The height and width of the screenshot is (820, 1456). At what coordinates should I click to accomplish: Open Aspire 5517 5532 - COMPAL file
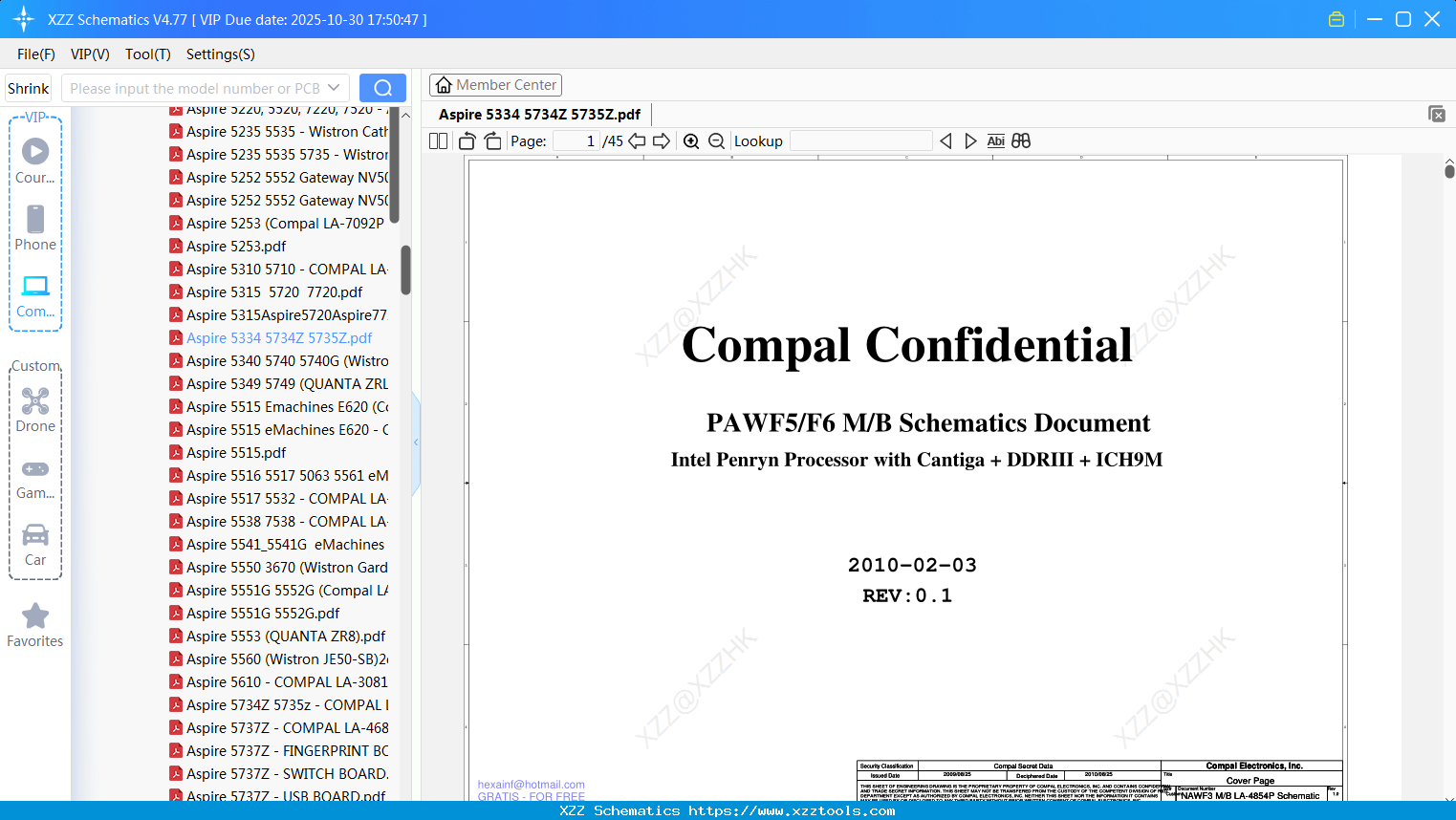(279, 499)
